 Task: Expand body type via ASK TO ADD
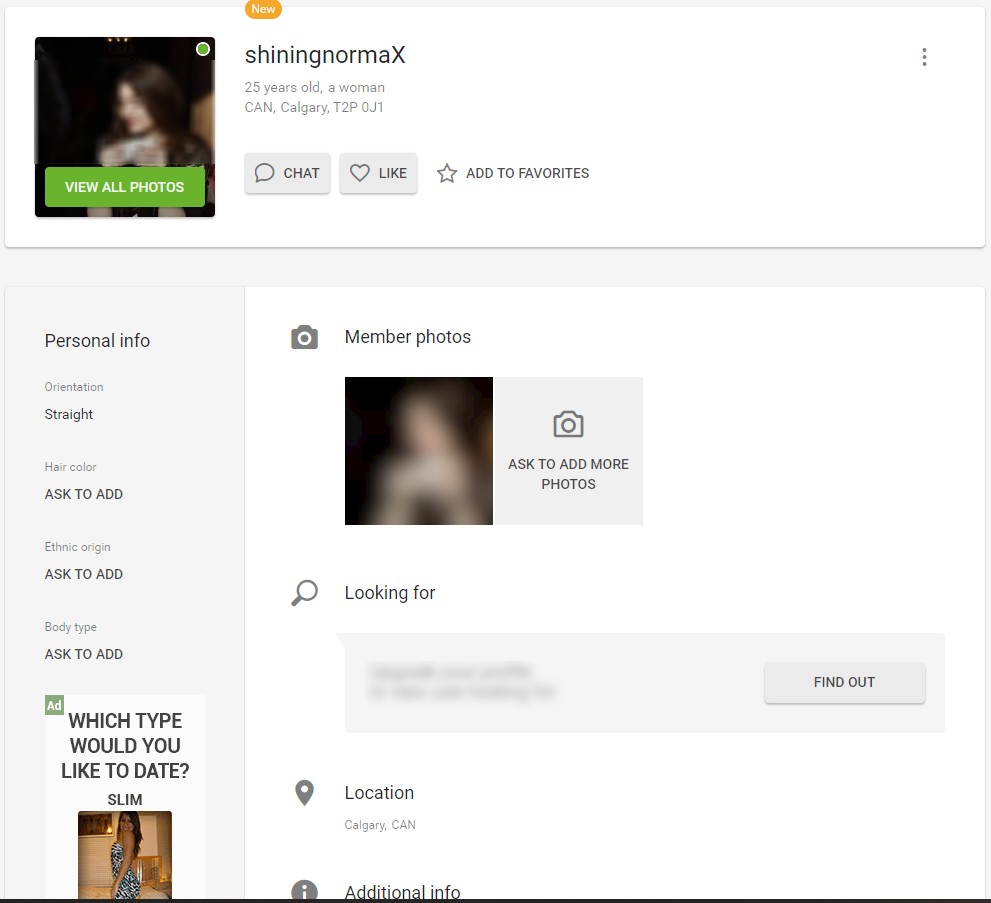[83, 654]
